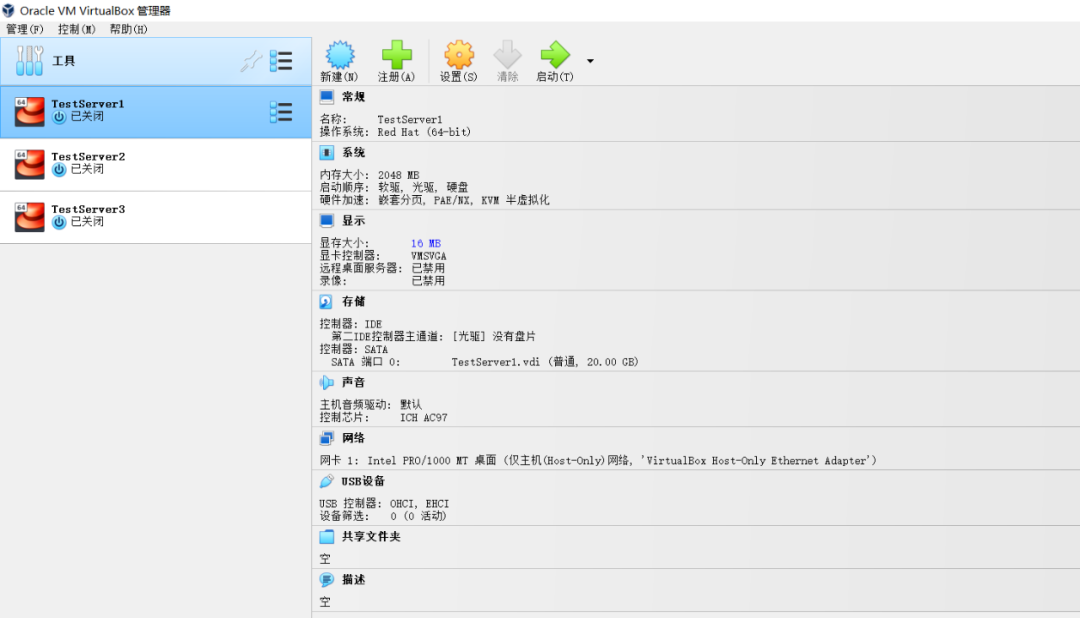Click the 工具 label in the left pane
The image size is (1080, 618).
[63, 61]
